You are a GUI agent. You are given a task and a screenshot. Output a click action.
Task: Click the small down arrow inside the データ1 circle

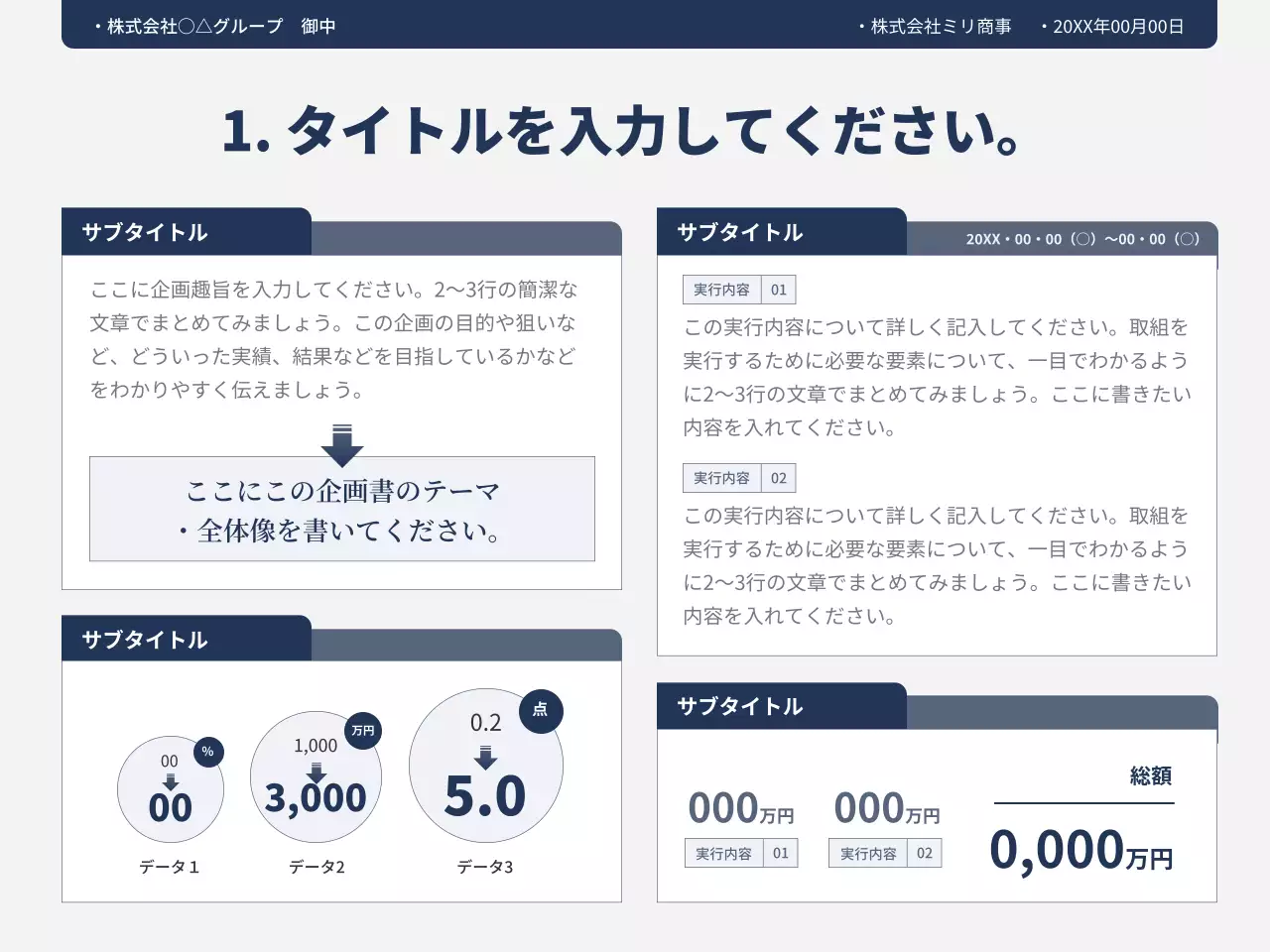171,781
